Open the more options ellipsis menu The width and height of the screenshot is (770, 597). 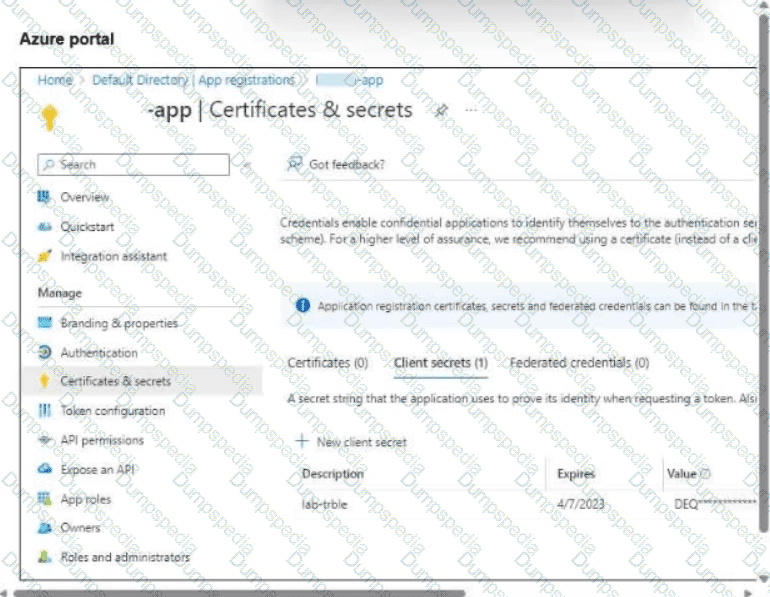[470, 110]
